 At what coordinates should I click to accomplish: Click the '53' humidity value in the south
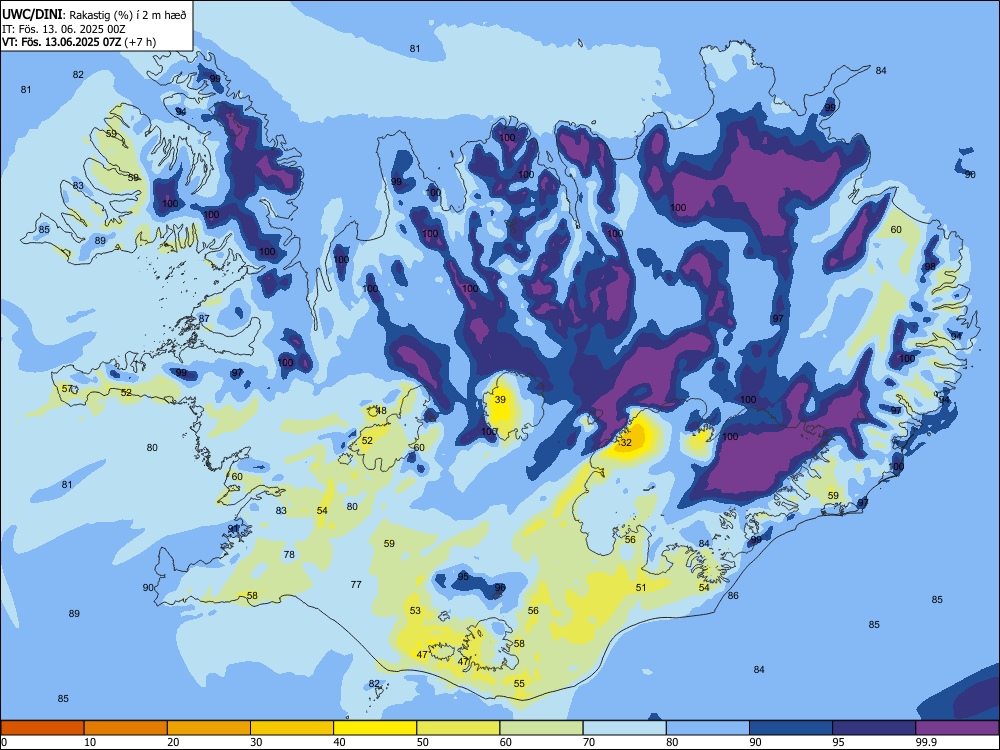pos(415,610)
